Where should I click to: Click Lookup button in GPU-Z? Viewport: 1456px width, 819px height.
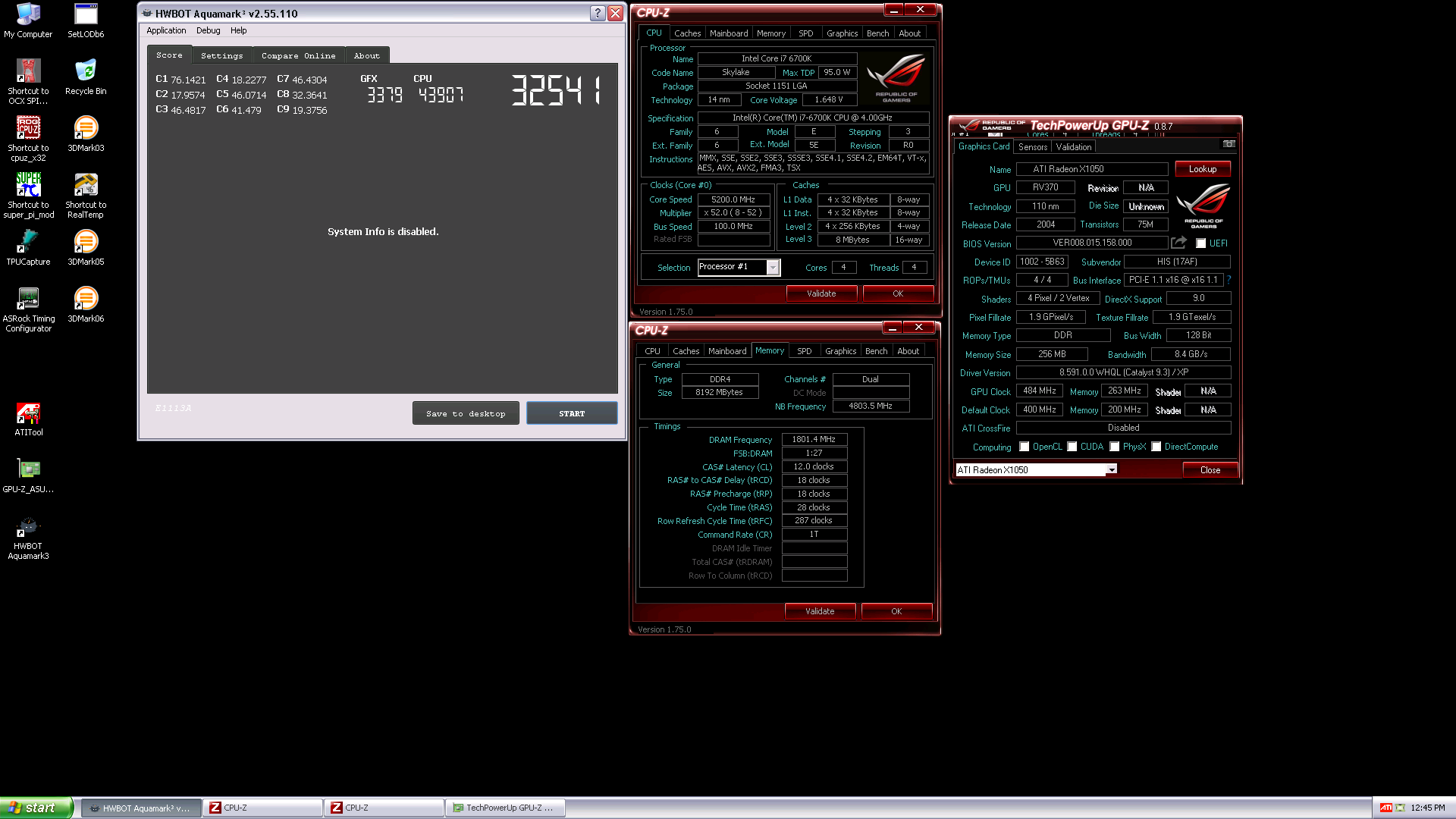(x=1203, y=169)
